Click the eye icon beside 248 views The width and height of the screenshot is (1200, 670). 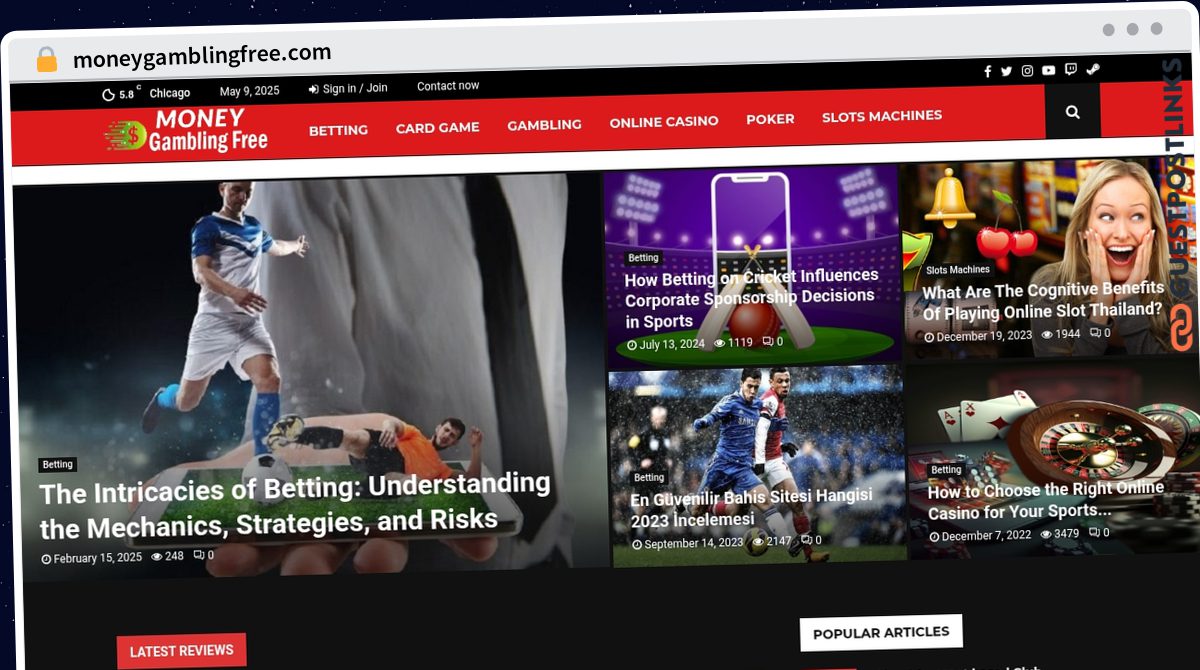157,556
